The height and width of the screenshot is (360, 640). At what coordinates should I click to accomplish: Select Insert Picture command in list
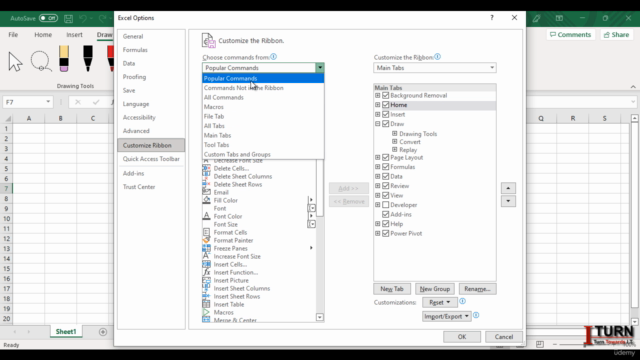[x=231, y=280]
